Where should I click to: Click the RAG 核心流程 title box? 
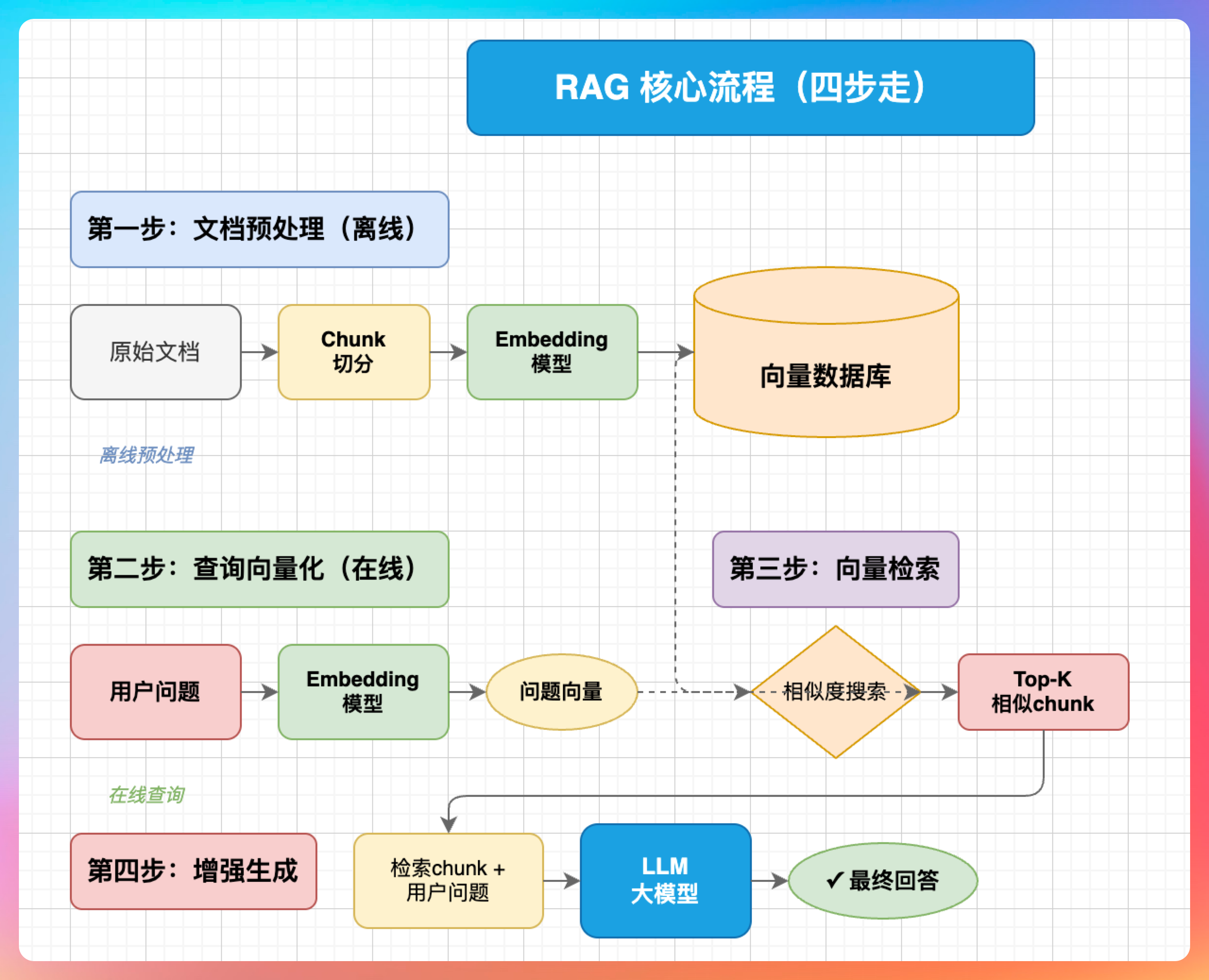tap(750, 87)
